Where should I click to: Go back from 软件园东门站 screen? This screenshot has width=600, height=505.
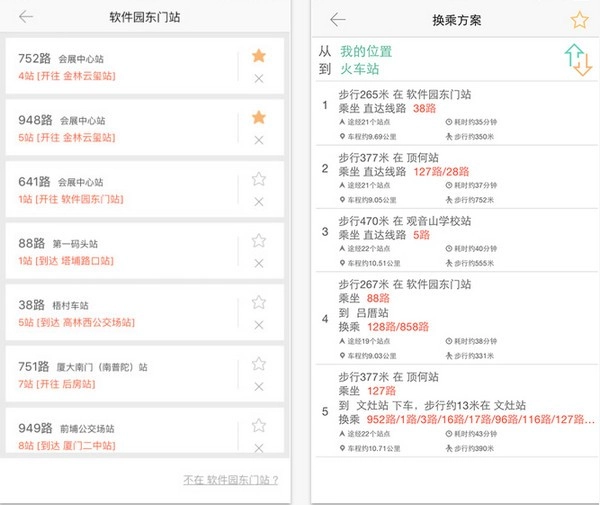click(26, 17)
